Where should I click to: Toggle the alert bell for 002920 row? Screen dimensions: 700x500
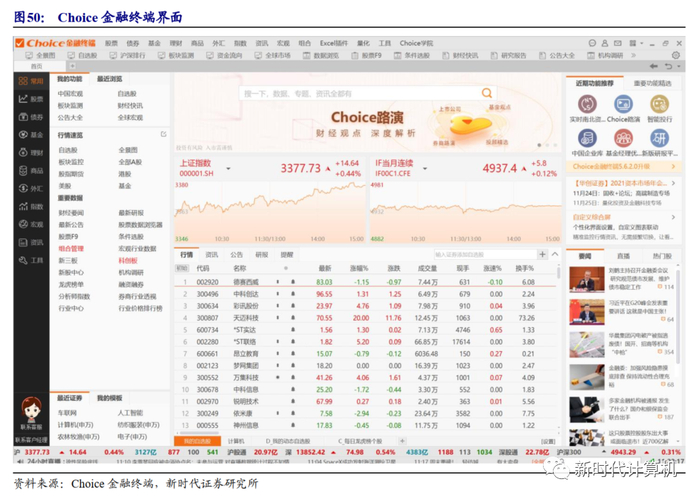tap(293, 282)
